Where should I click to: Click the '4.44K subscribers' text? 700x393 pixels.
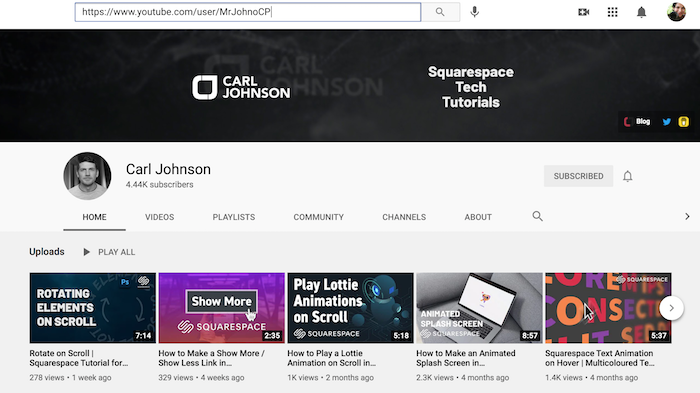point(159,184)
